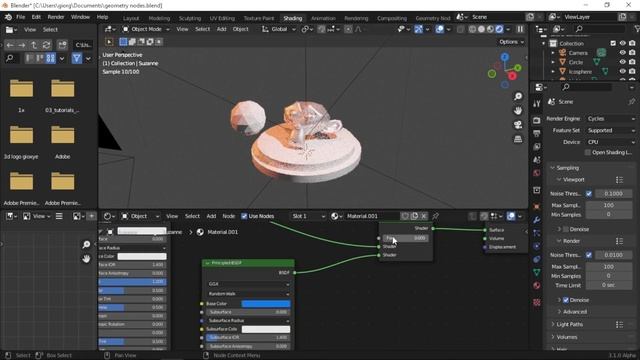640x360 pixels.
Task: Toggle render Noise Threshold checkbox
Action: point(589,255)
